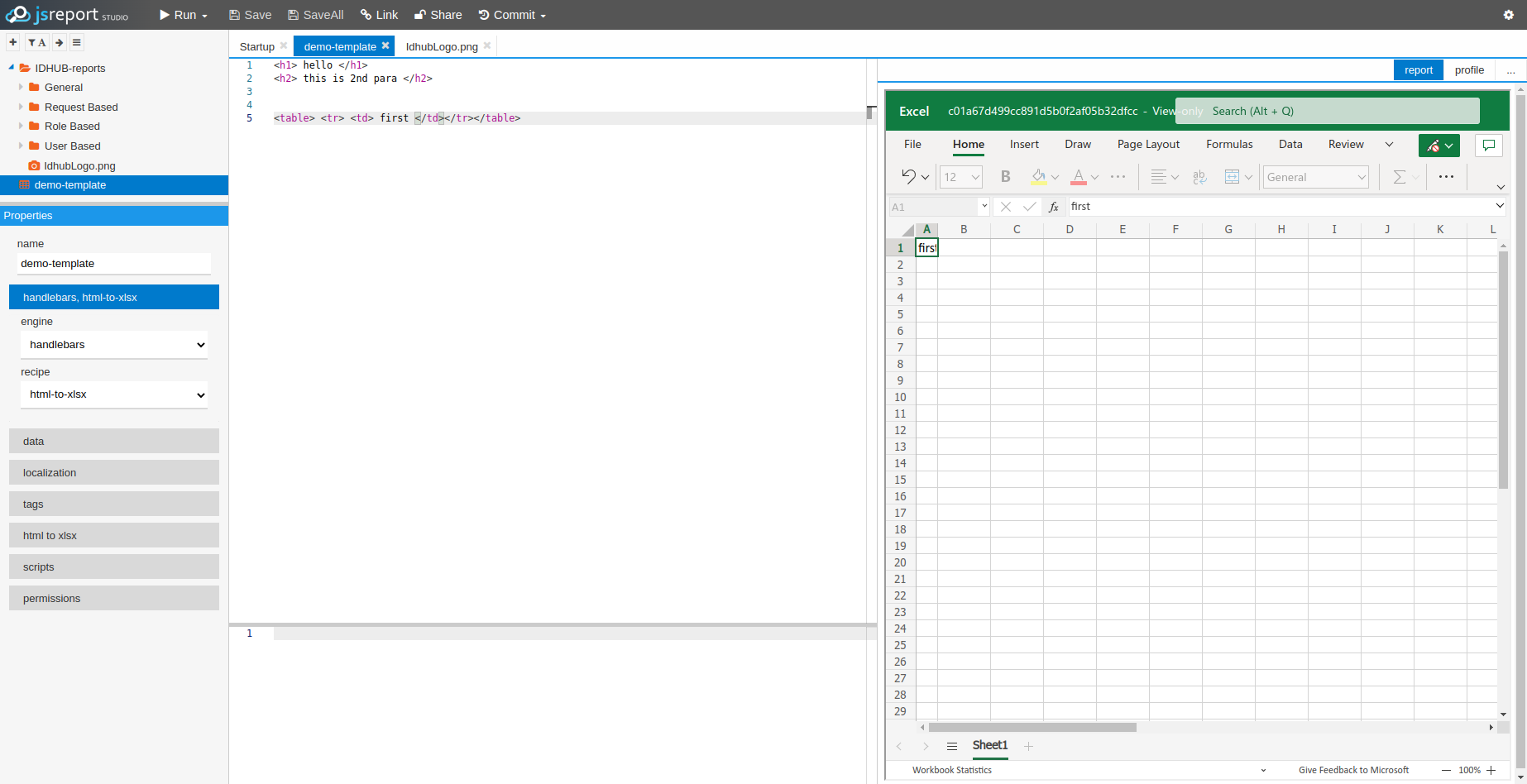Open the engine dropdown showing handlebars
Image resolution: width=1527 pixels, height=784 pixels.
(x=114, y=345)
